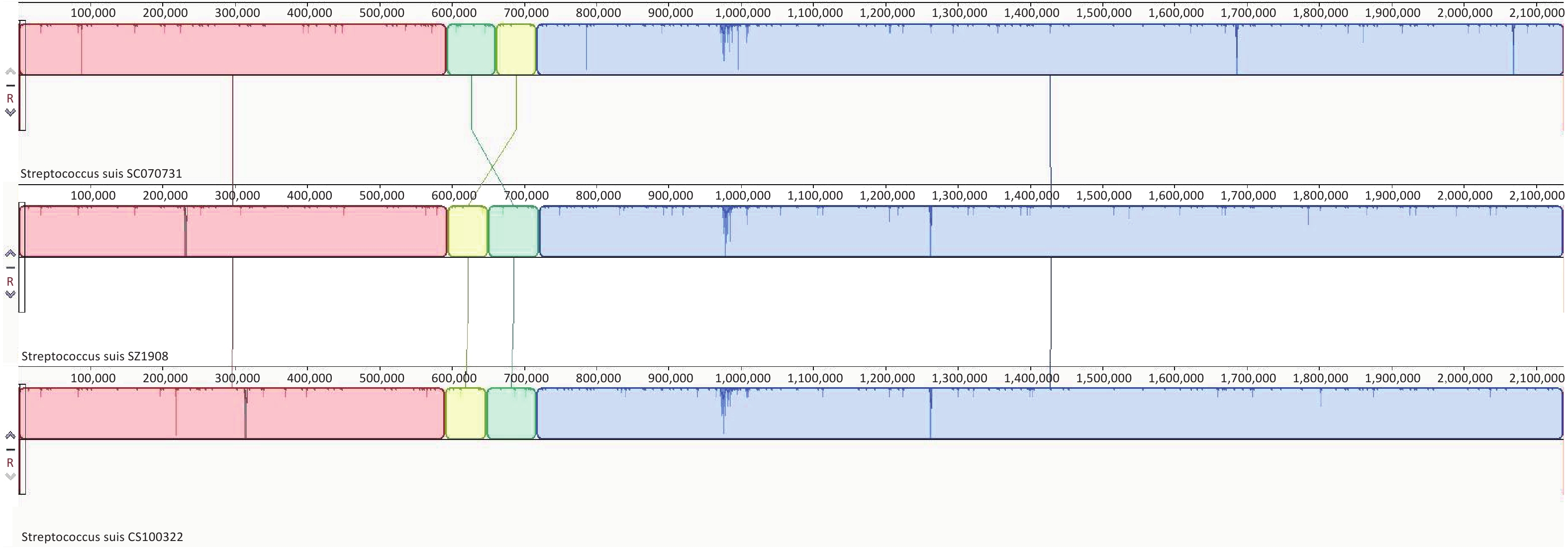The width and height of the screenshot is (1568, 548).
Task: Select the red LCB block in SC070731
Action: click(232, 49)
